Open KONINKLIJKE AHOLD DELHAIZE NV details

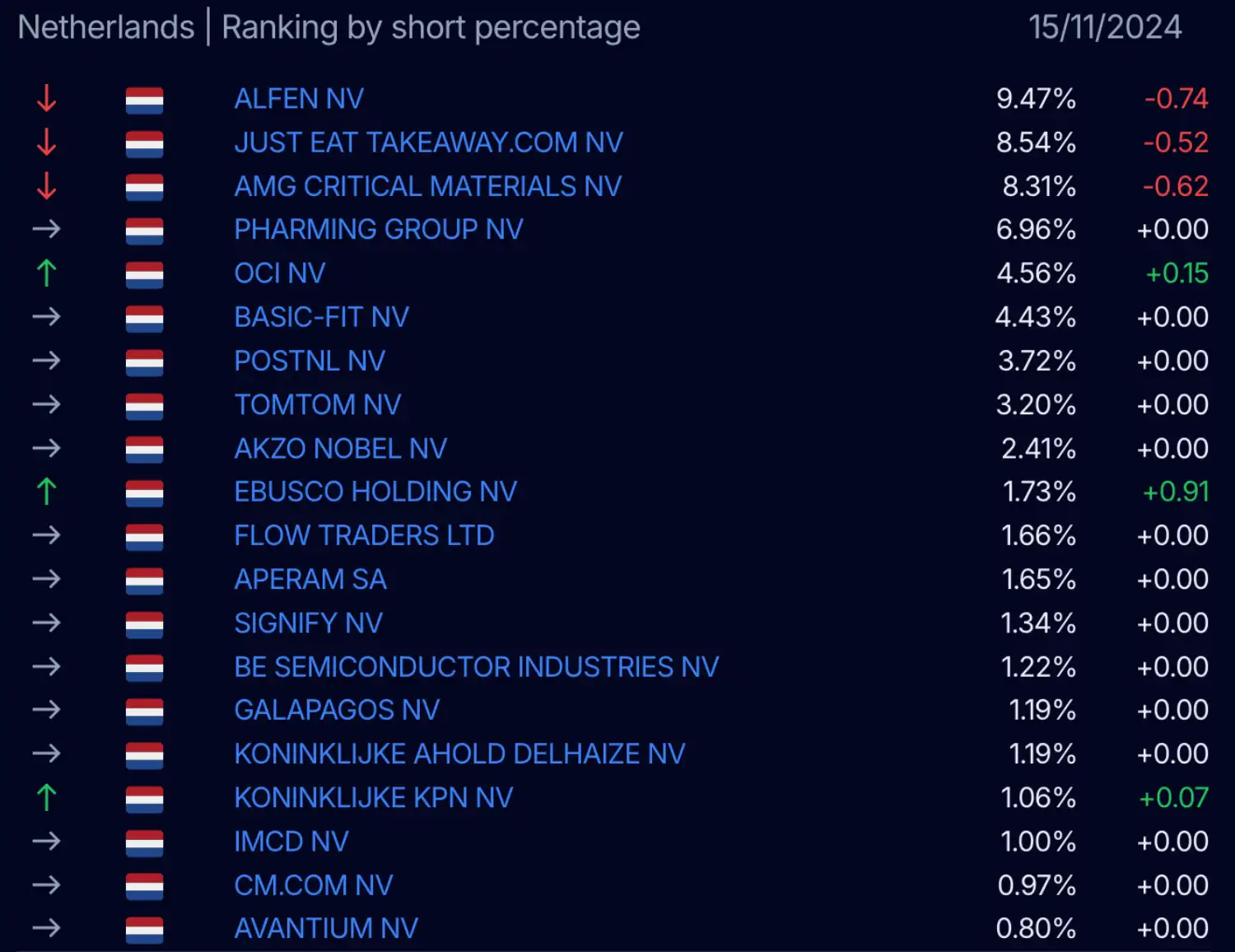coord(459,754)
